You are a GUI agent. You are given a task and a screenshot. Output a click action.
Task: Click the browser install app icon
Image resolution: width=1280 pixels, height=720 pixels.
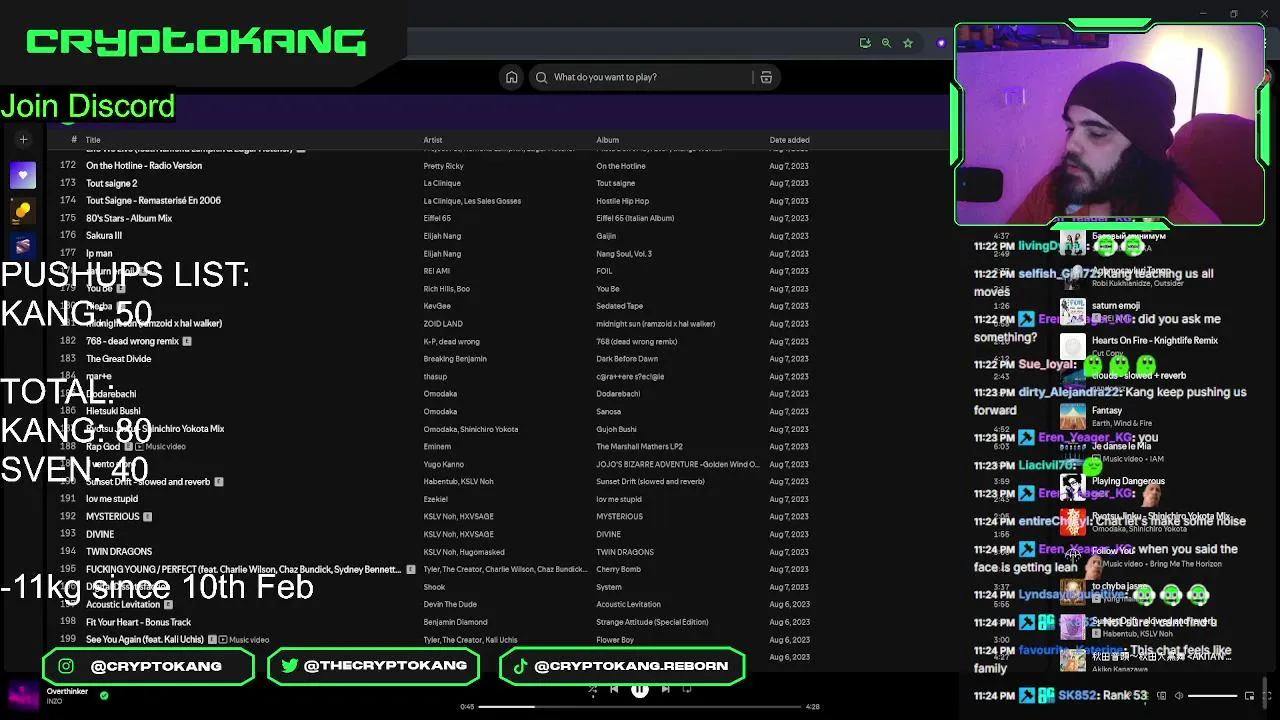click(x=865, y=43)
